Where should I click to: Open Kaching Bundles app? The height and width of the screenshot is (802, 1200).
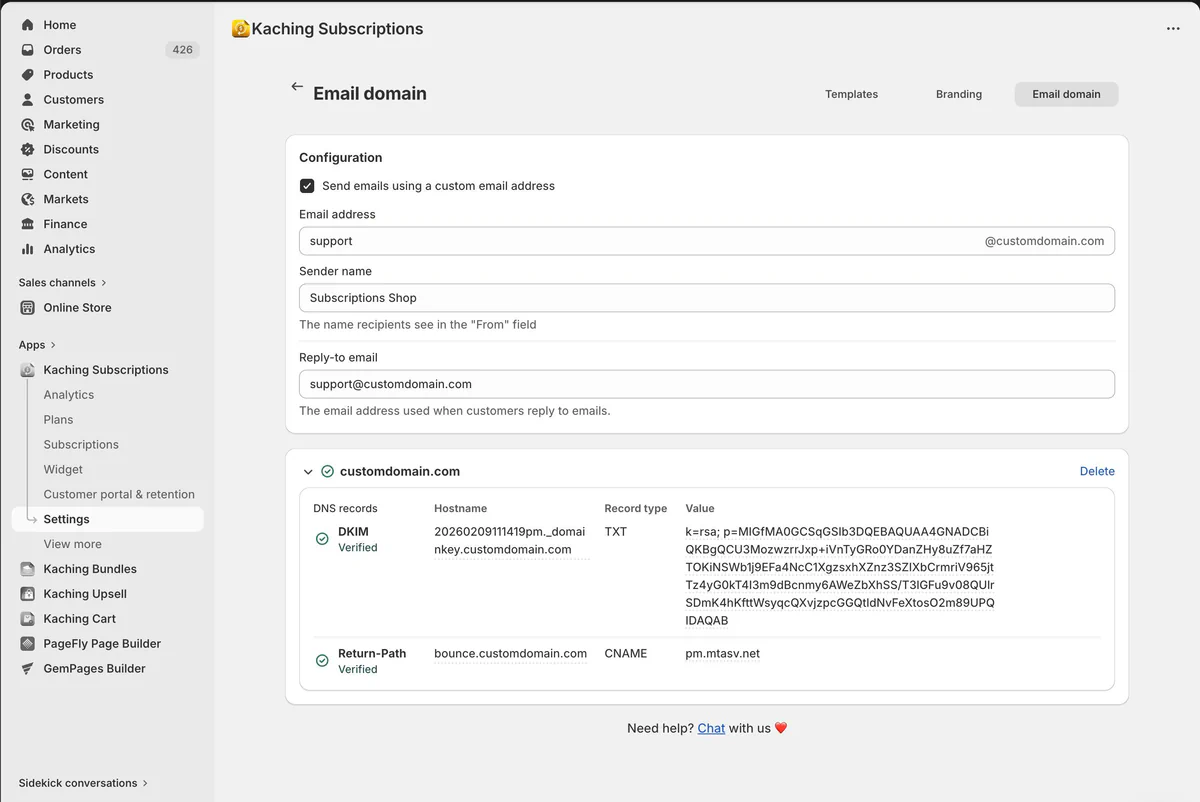(90, 569)
